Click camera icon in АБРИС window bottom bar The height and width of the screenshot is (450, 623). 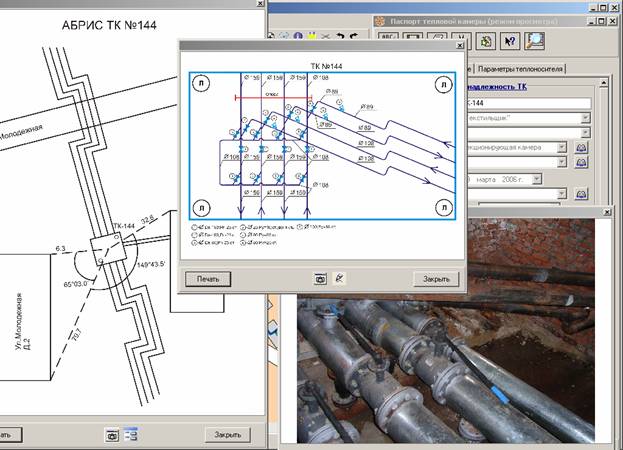tap(113, 435)
